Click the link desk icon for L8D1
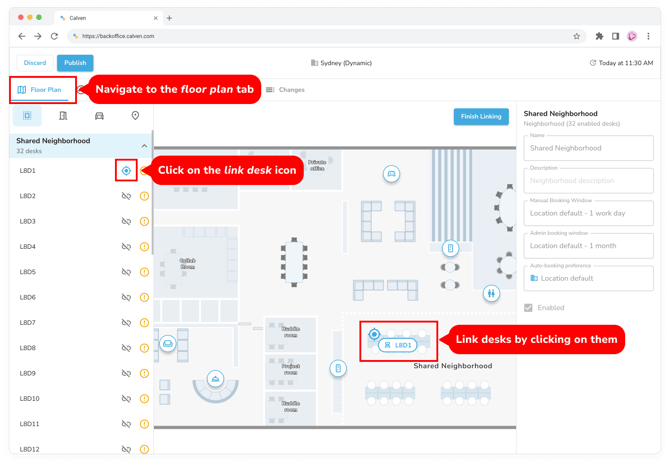 126,171
